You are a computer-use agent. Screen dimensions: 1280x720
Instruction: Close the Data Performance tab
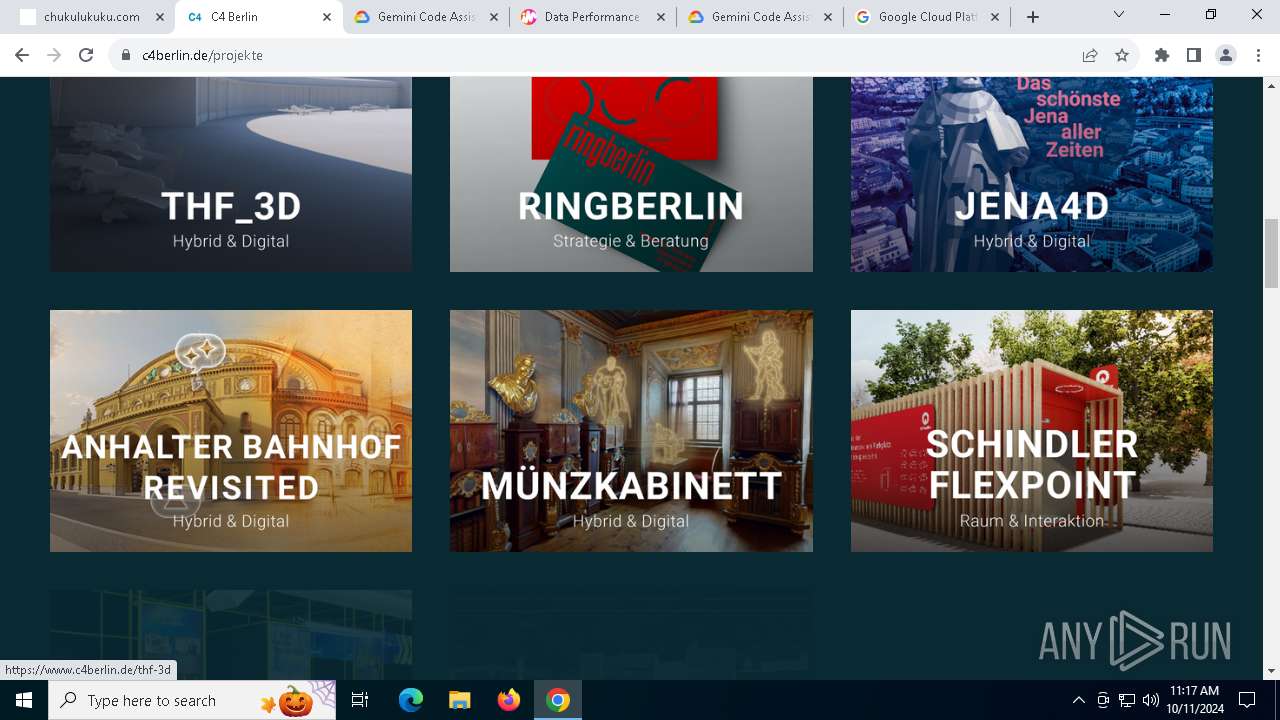pos(661,17)
